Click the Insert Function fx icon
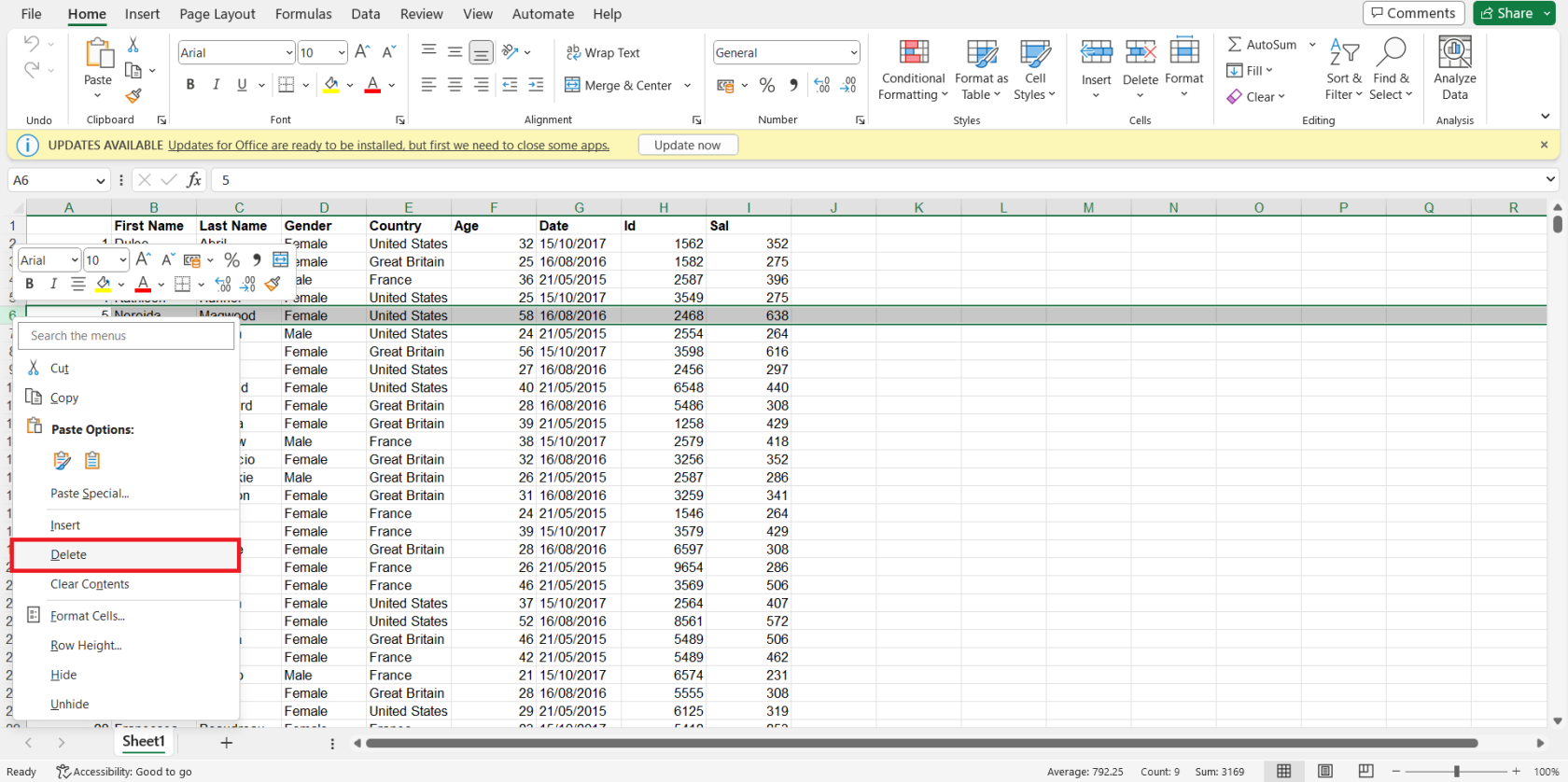 click(194, 180)
